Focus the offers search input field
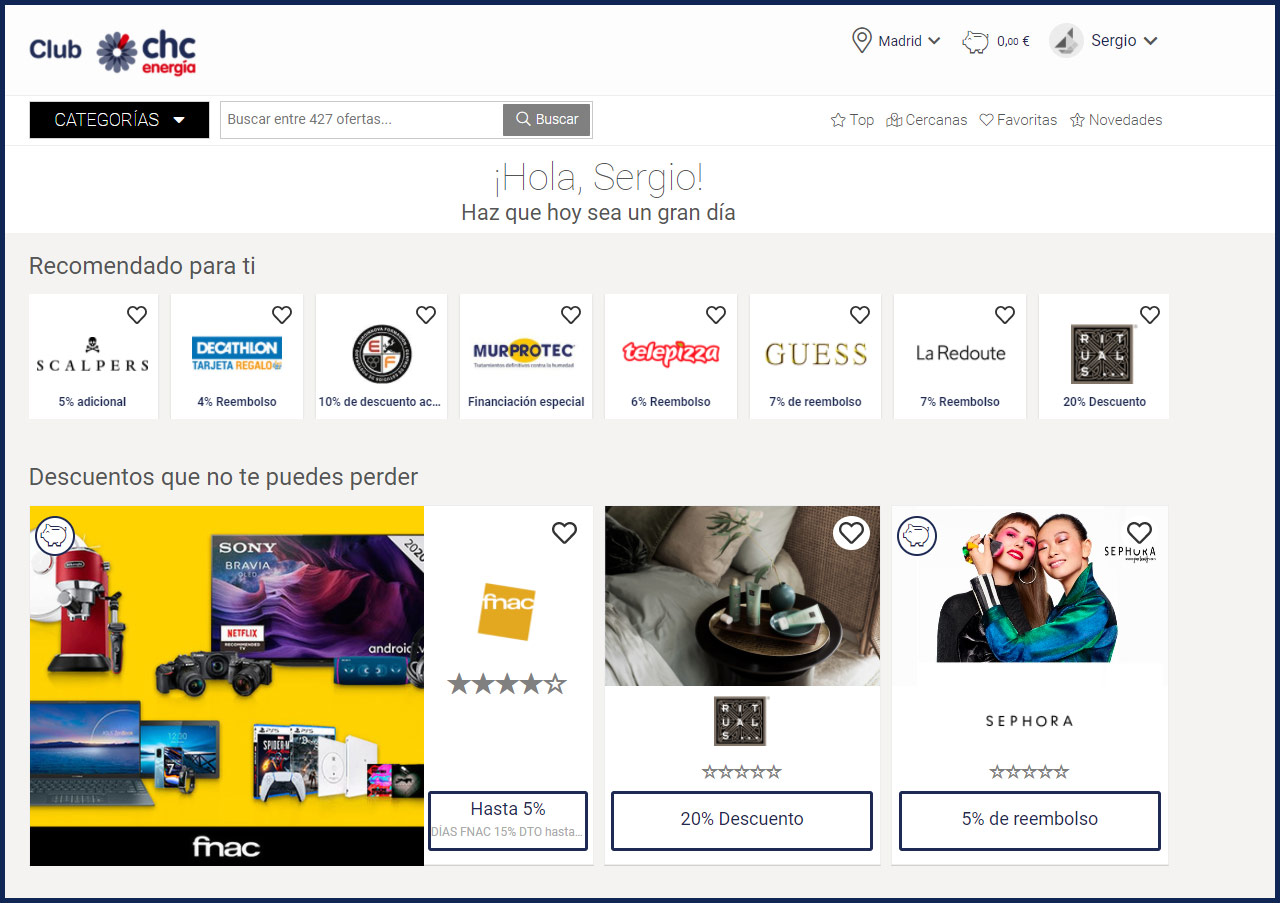 pyautogui.click(x=361, y=119)
